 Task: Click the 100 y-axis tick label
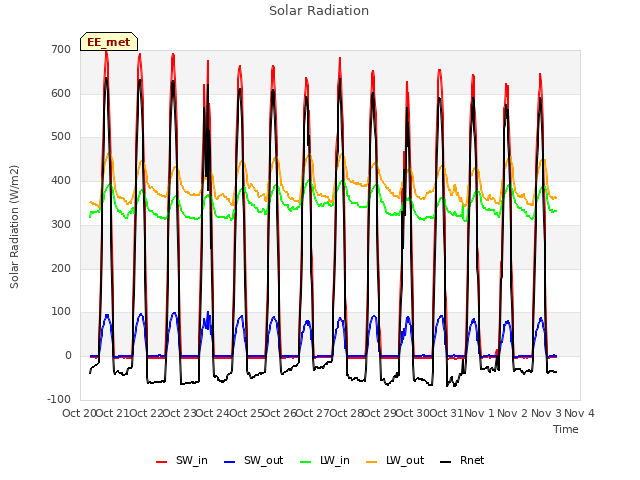(61, 312)
